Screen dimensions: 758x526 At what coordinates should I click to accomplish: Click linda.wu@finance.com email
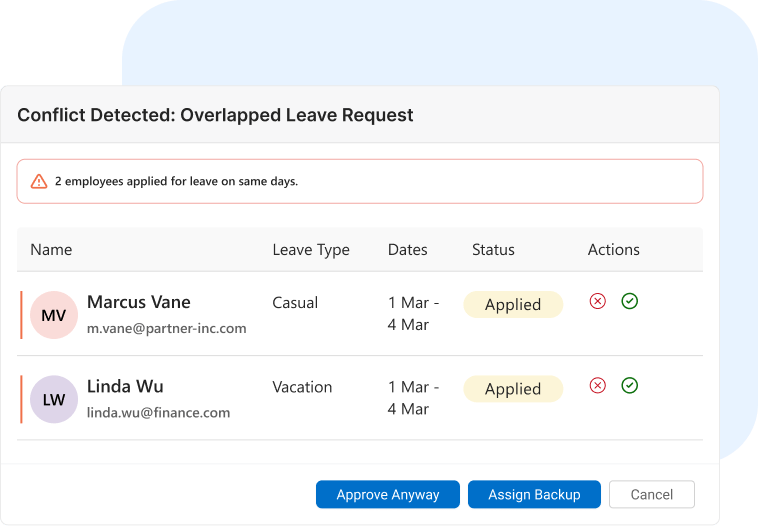pos(158,412)
